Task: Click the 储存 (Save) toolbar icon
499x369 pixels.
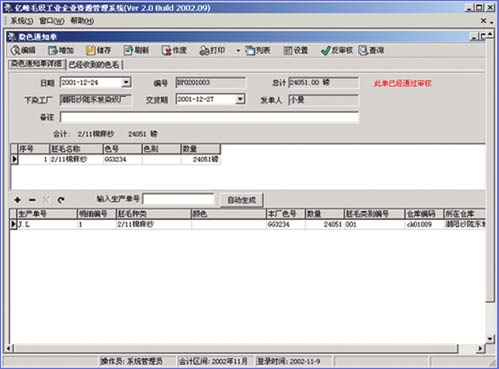Action: click(x=91, y=50)
